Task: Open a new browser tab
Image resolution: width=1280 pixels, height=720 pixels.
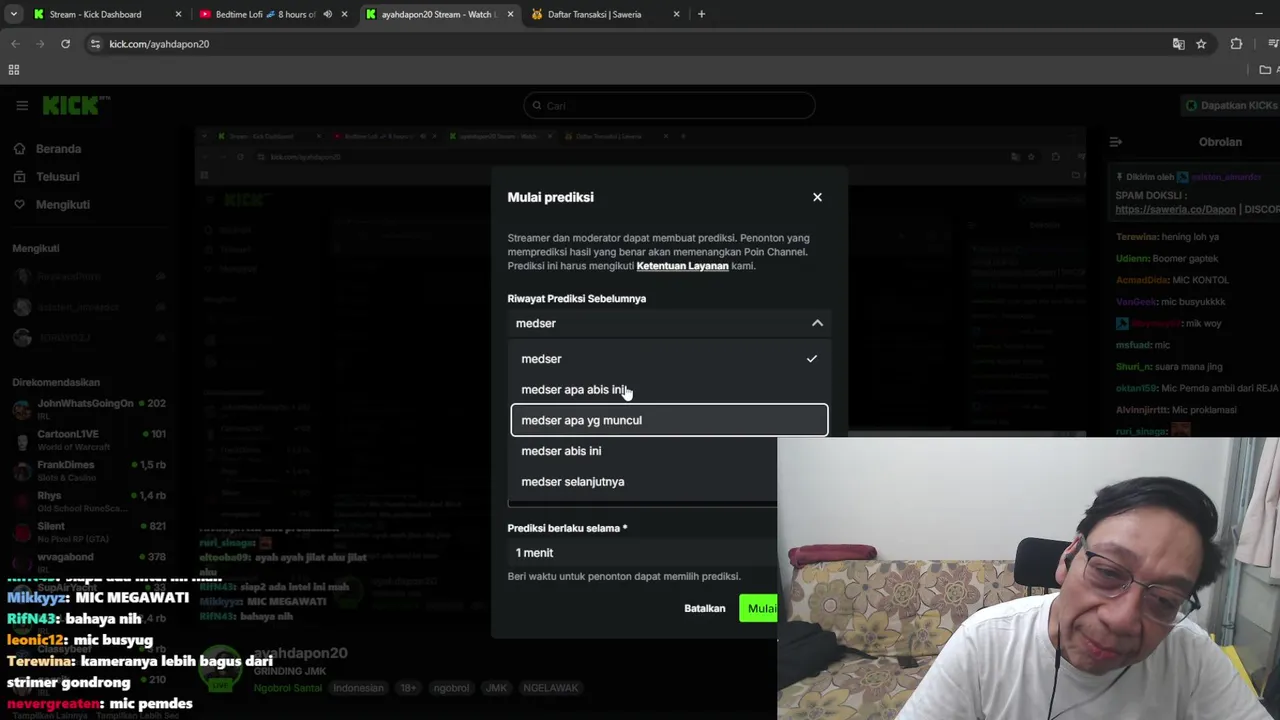Action: click(701, 14)
